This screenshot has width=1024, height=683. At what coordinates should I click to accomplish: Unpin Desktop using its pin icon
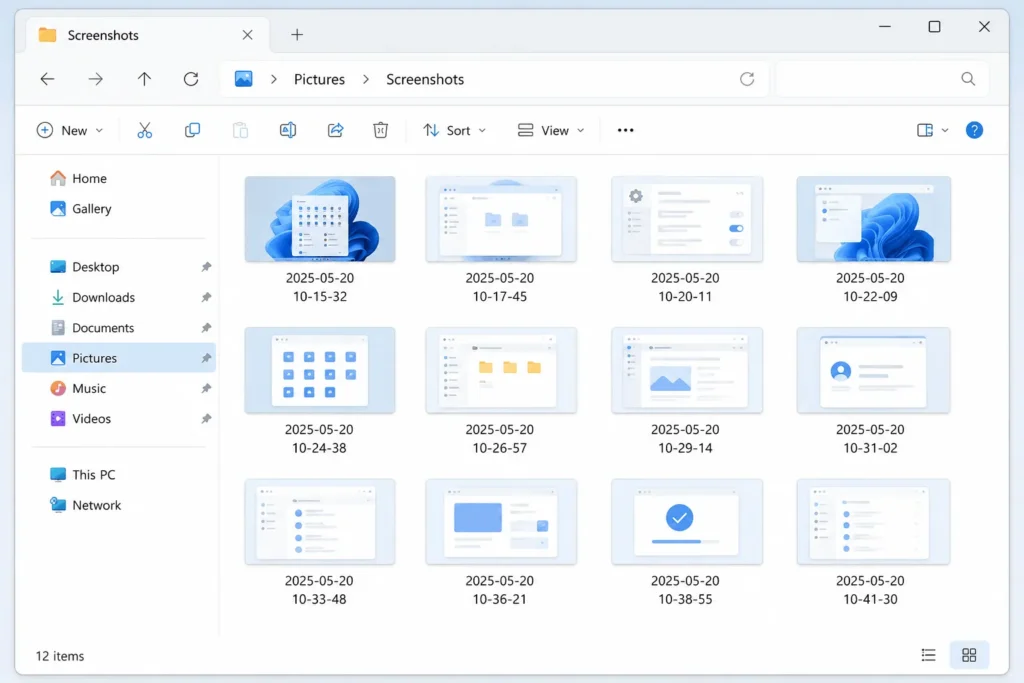click(206, 266)
